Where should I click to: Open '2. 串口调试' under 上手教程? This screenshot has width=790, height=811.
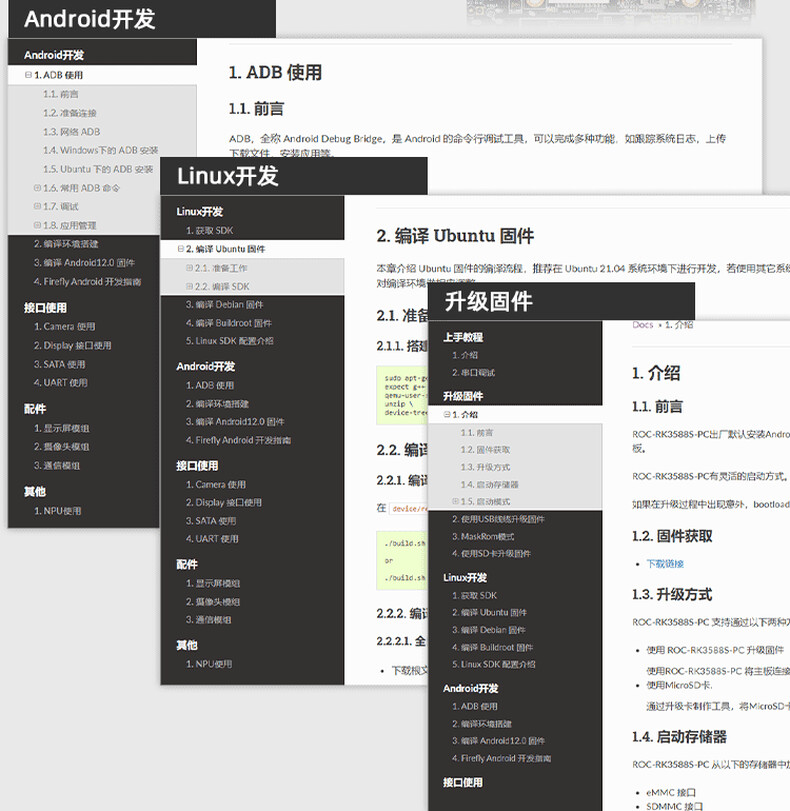[473, 373]
